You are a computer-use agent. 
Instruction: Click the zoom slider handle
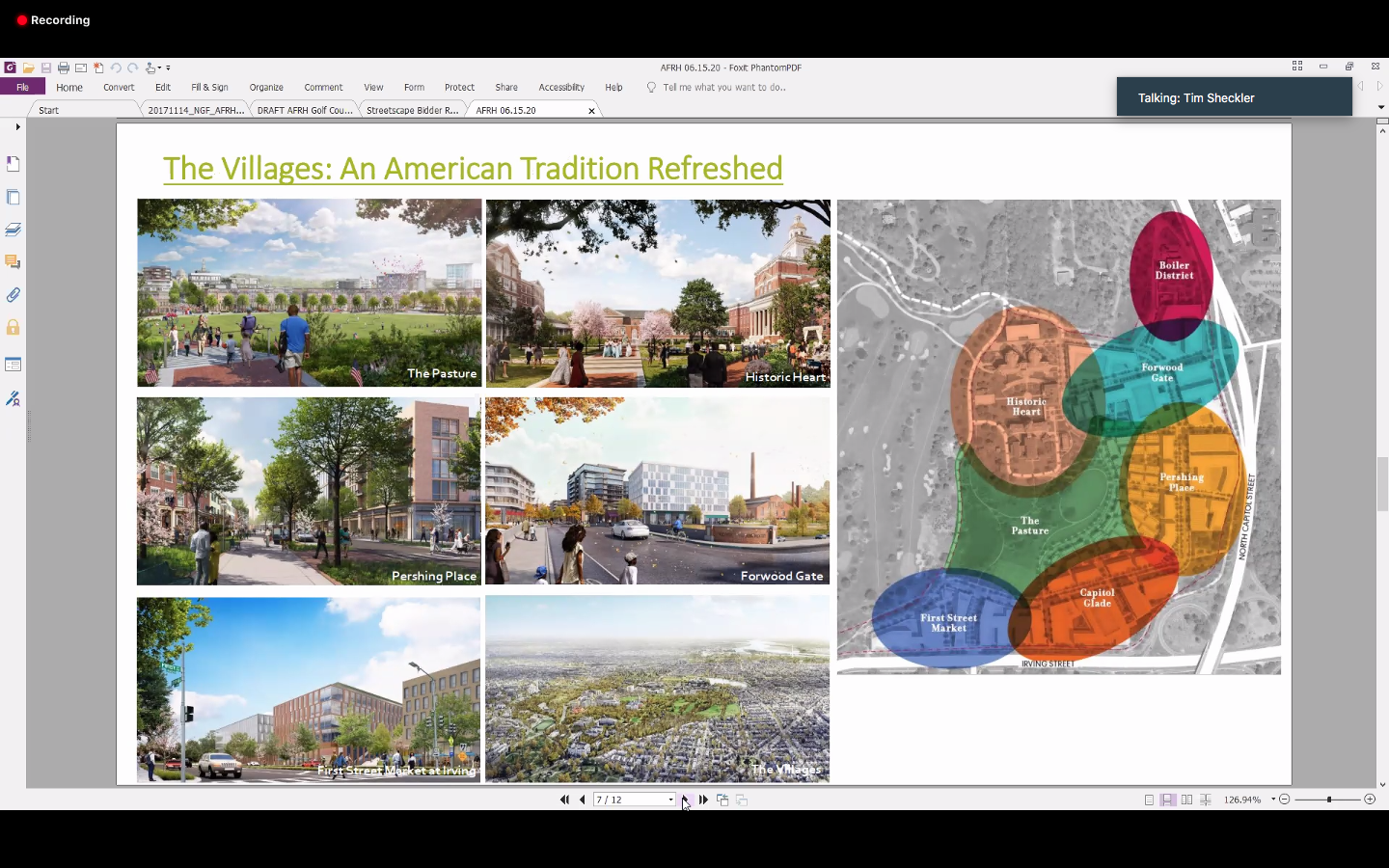click(1329, 800)
